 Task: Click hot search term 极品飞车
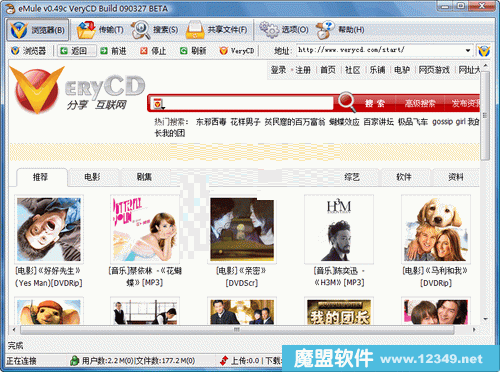(413, 122)
